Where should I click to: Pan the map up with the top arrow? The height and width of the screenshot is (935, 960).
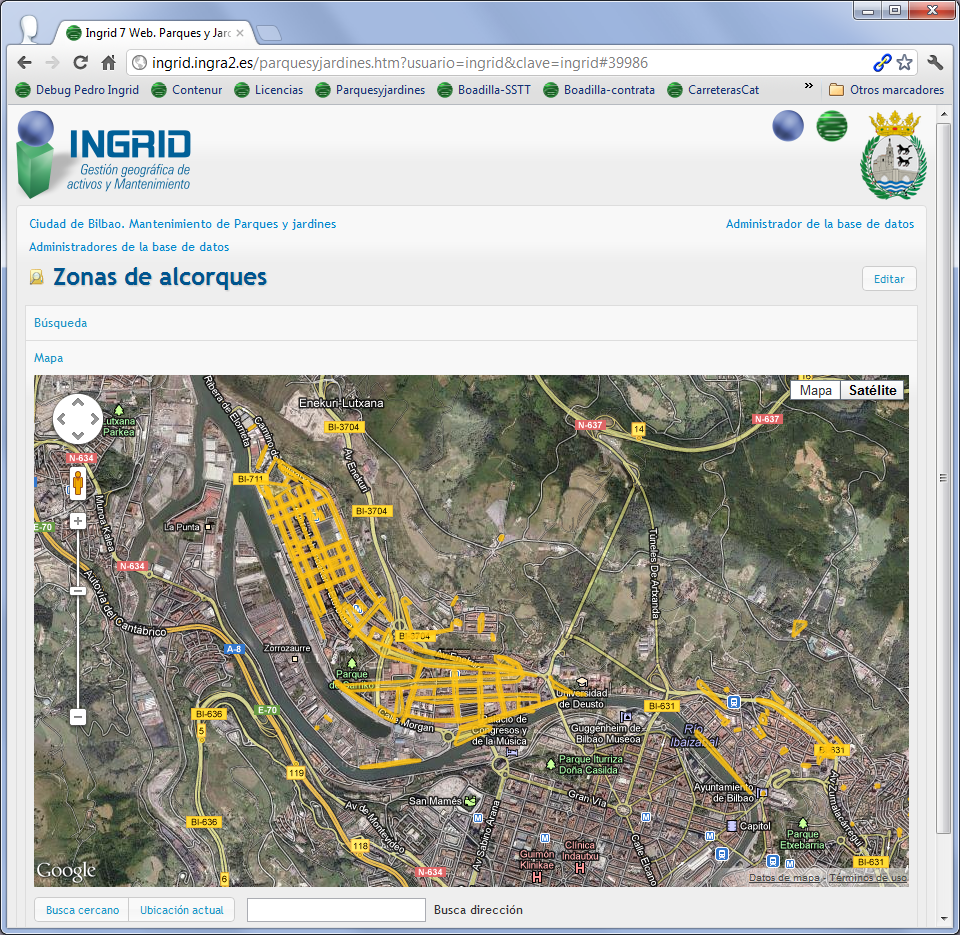77,402
